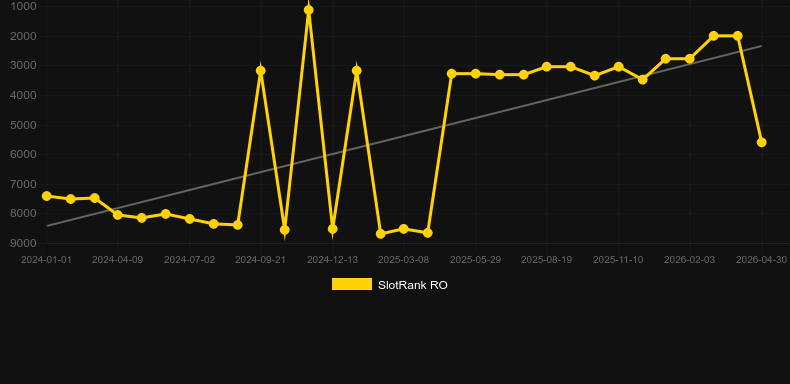Click the 9000 y-axis rank label
Viewport: 790px width, 384px height.
24,243
